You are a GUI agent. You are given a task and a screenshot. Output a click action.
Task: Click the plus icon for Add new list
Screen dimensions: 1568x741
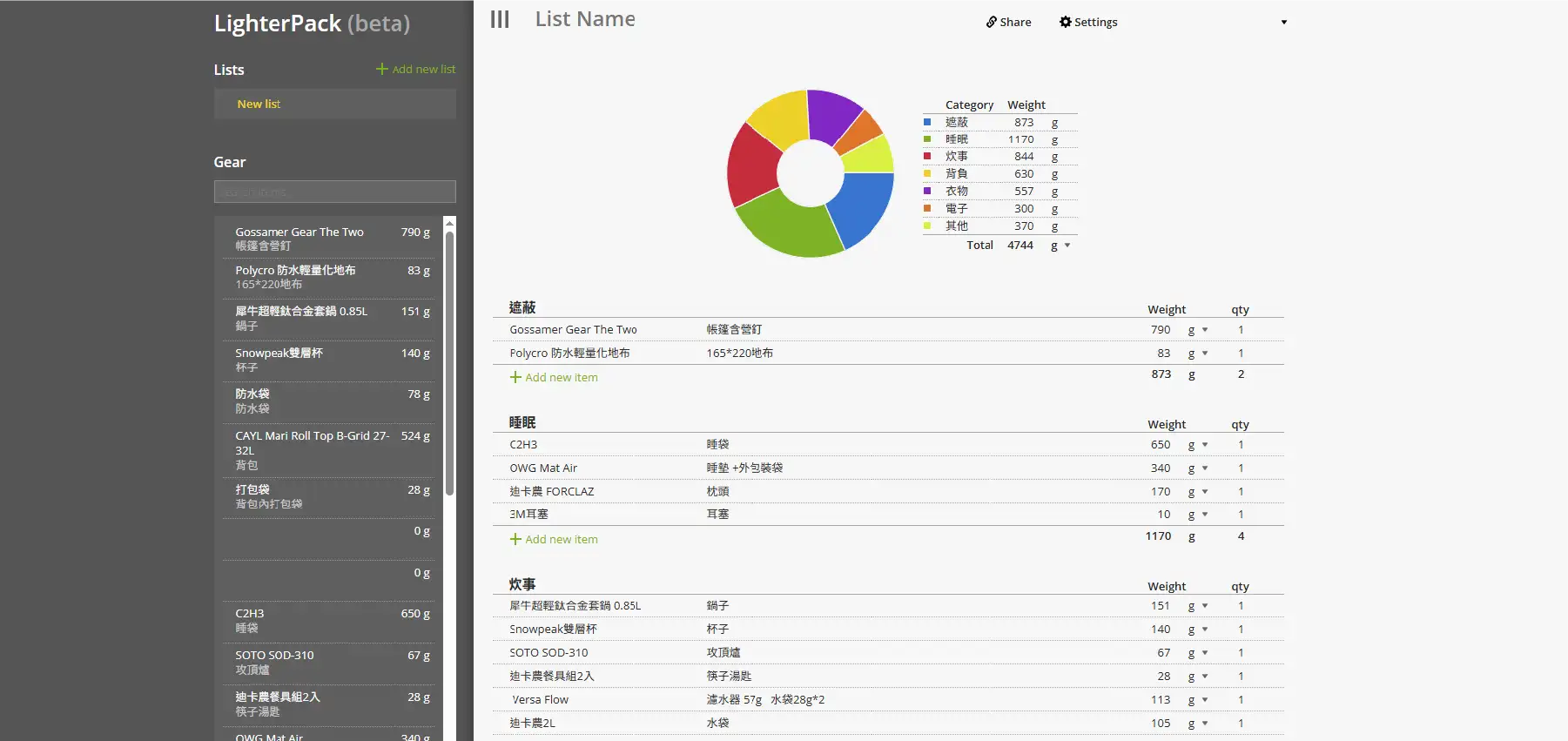[x=381, y=69]
